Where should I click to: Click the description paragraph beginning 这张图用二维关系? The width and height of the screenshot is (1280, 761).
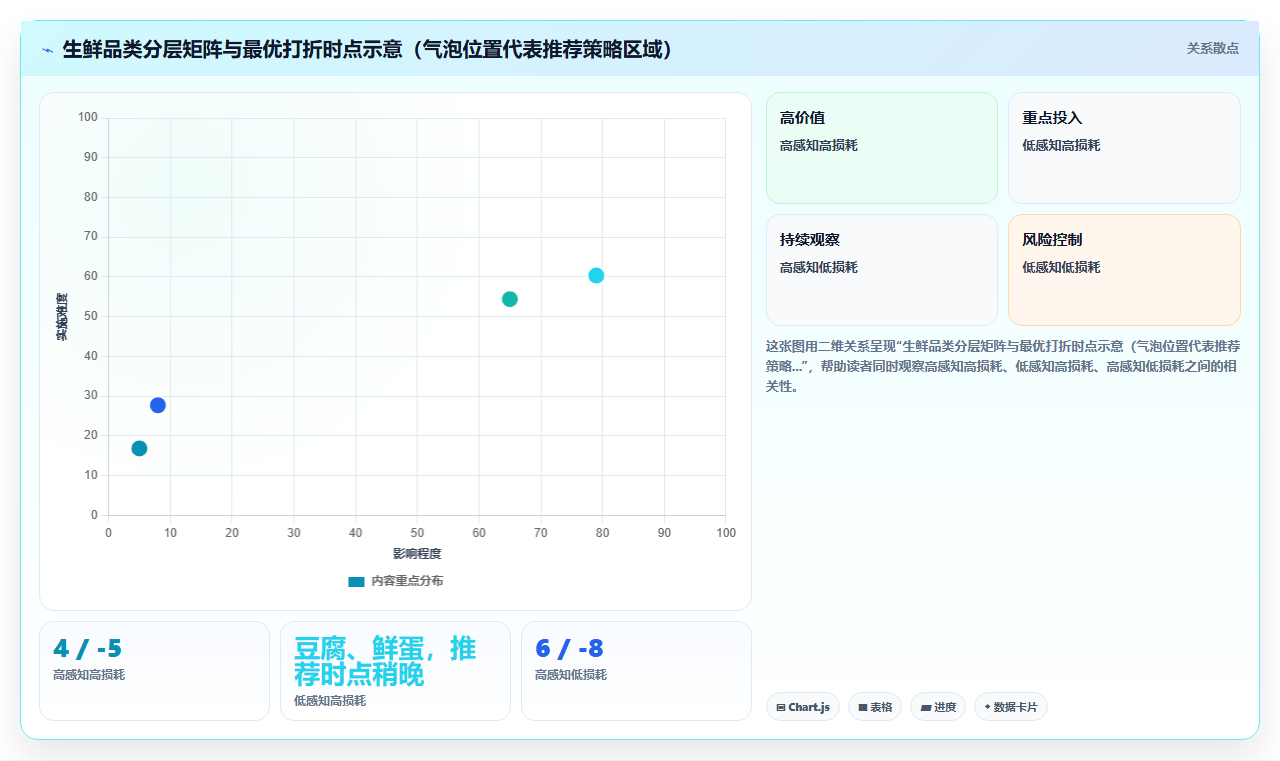coord(1003,366)
